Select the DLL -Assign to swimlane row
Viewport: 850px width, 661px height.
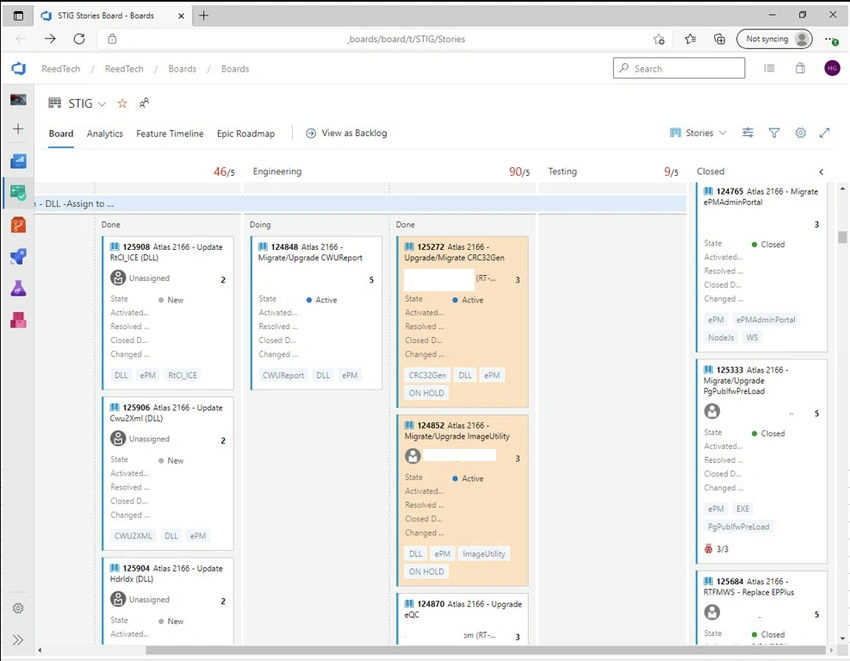(x=360, y=204)
